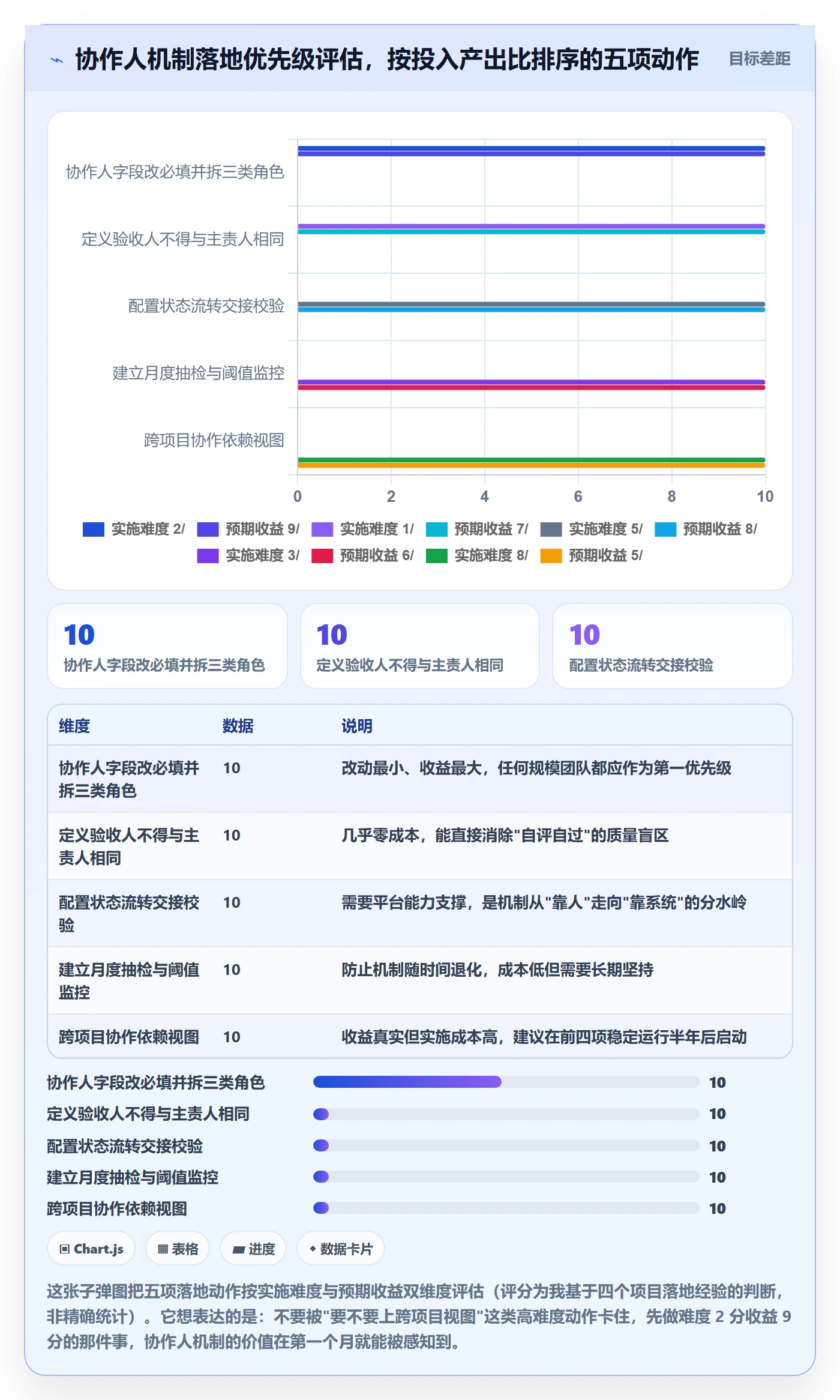This screenshot has height=1400, width=840.
Task: Toggle the 预期收益 9/ legend swatch
Action: click(208, 529)
